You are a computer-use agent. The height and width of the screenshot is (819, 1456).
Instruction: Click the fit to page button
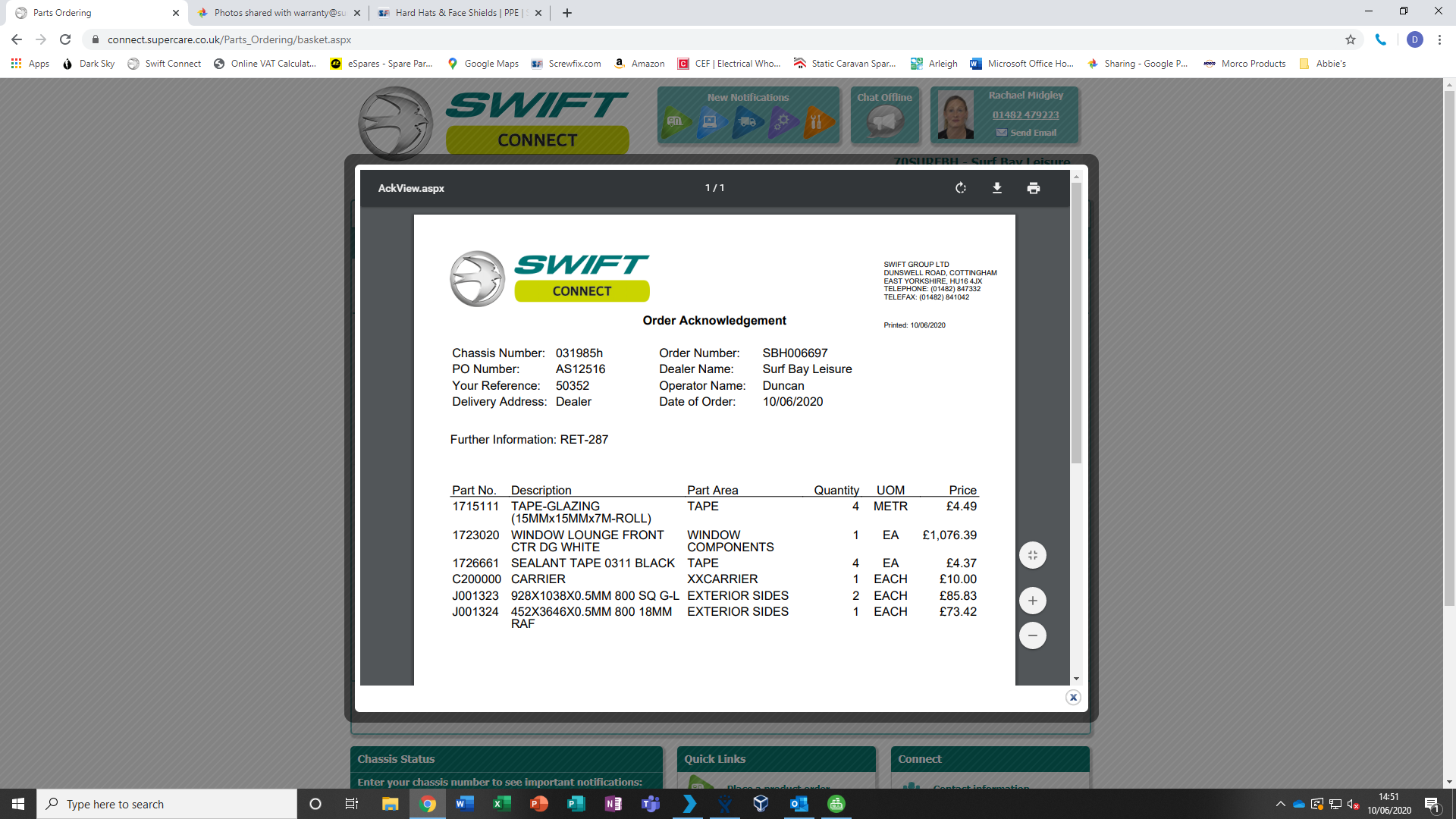(x=1032, y=555)
